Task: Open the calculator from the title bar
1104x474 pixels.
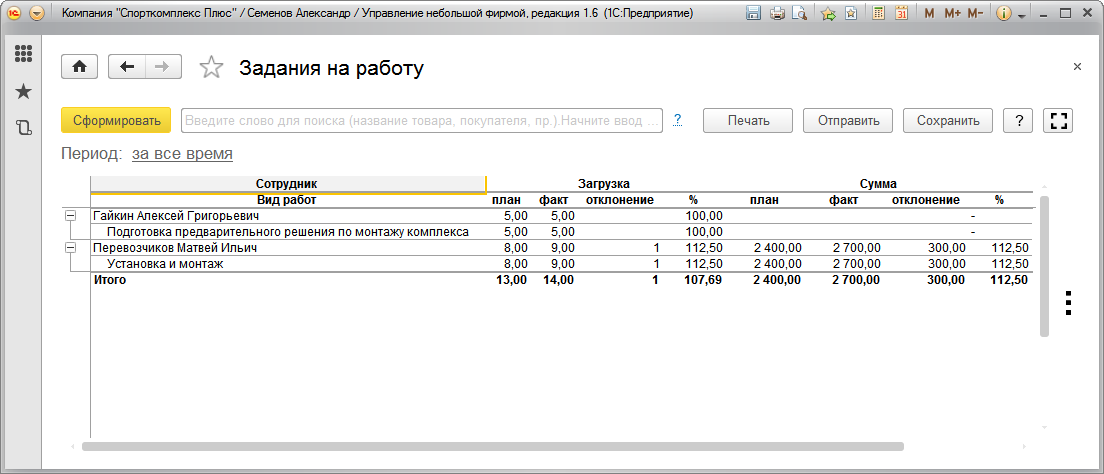Action: [x=877, y=14]
